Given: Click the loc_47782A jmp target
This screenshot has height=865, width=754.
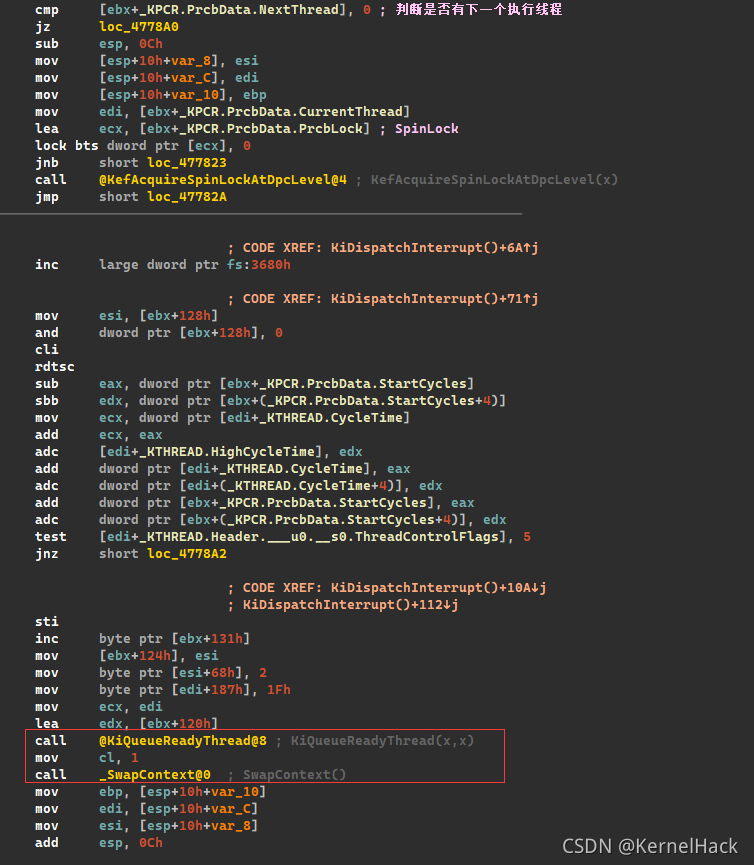Looking at the screenshot, I should (x=186, y=196).
